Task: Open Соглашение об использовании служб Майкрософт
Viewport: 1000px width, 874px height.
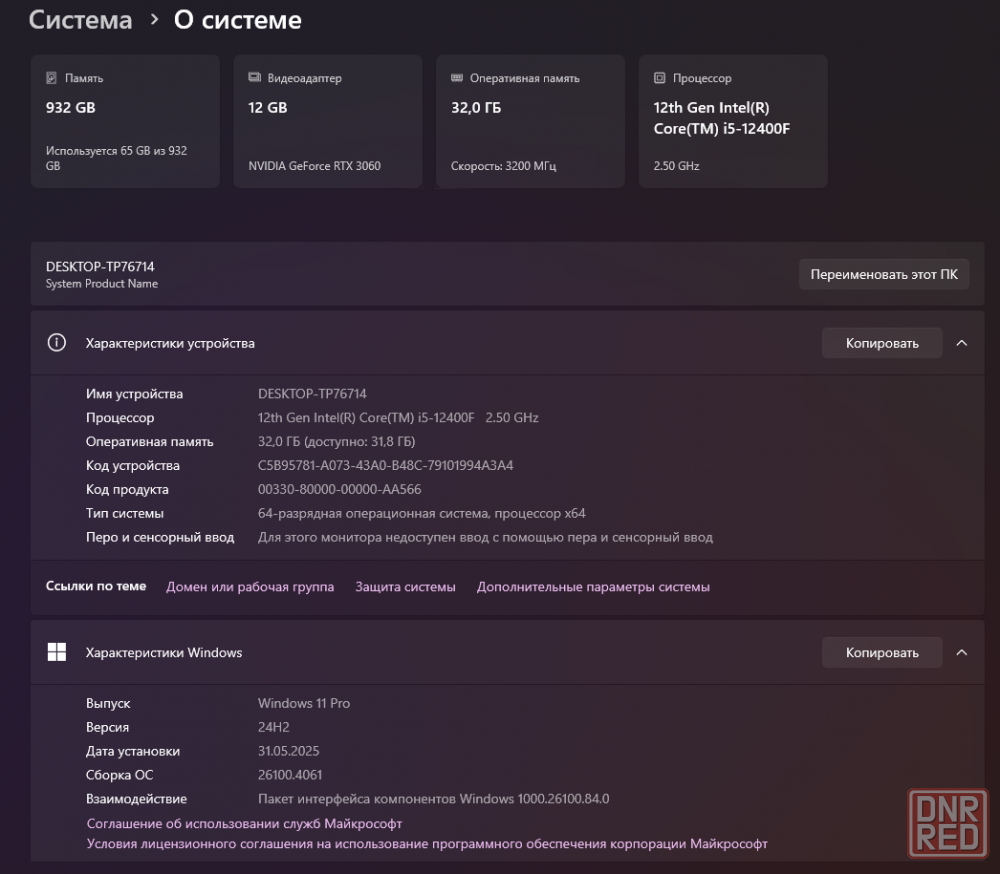Action: (x=244, y=824)
